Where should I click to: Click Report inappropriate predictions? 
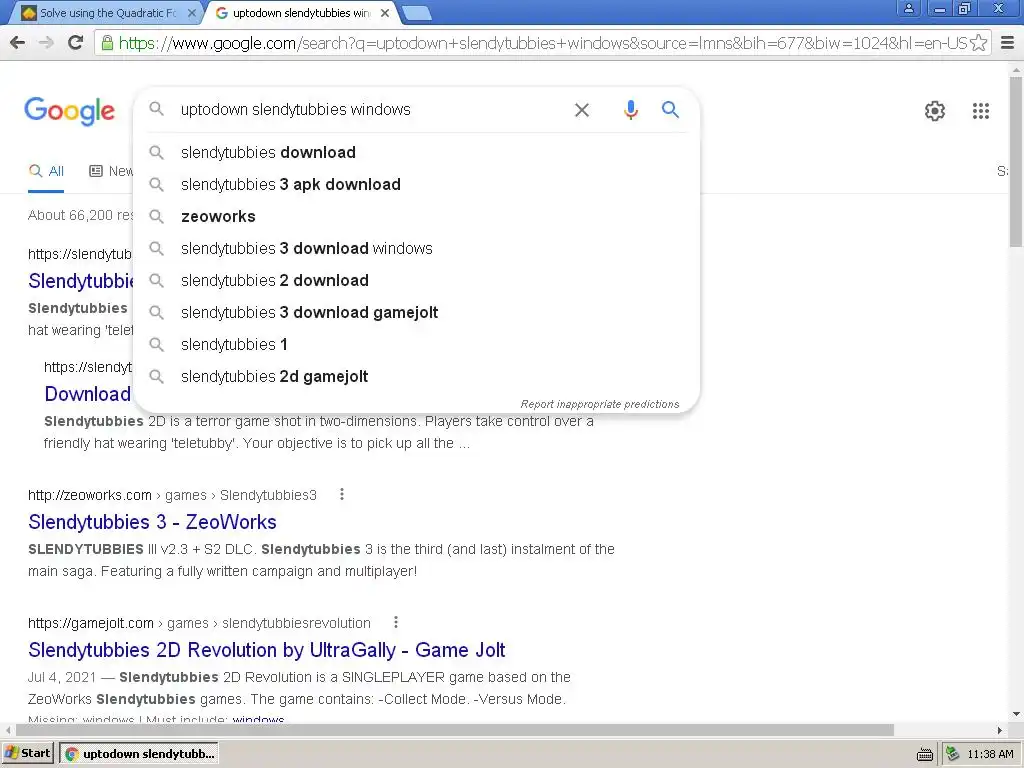coord(600,404)
